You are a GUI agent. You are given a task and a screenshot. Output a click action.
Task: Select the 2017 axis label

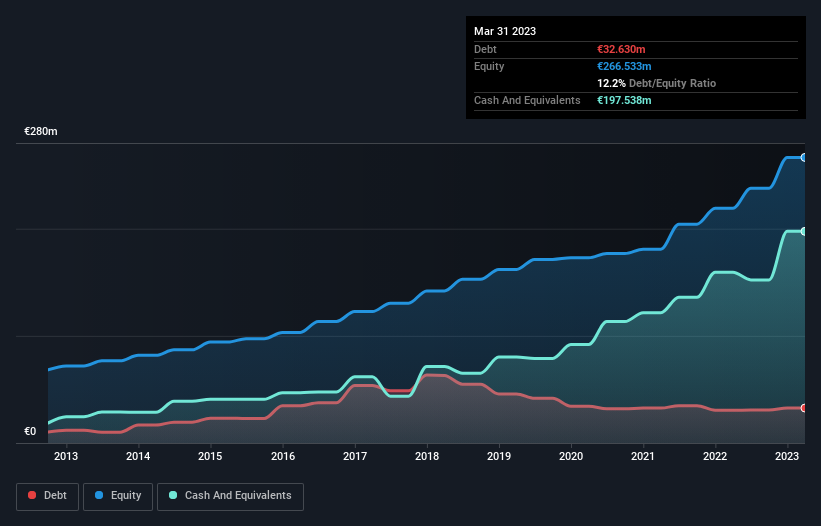pos(355,456)
